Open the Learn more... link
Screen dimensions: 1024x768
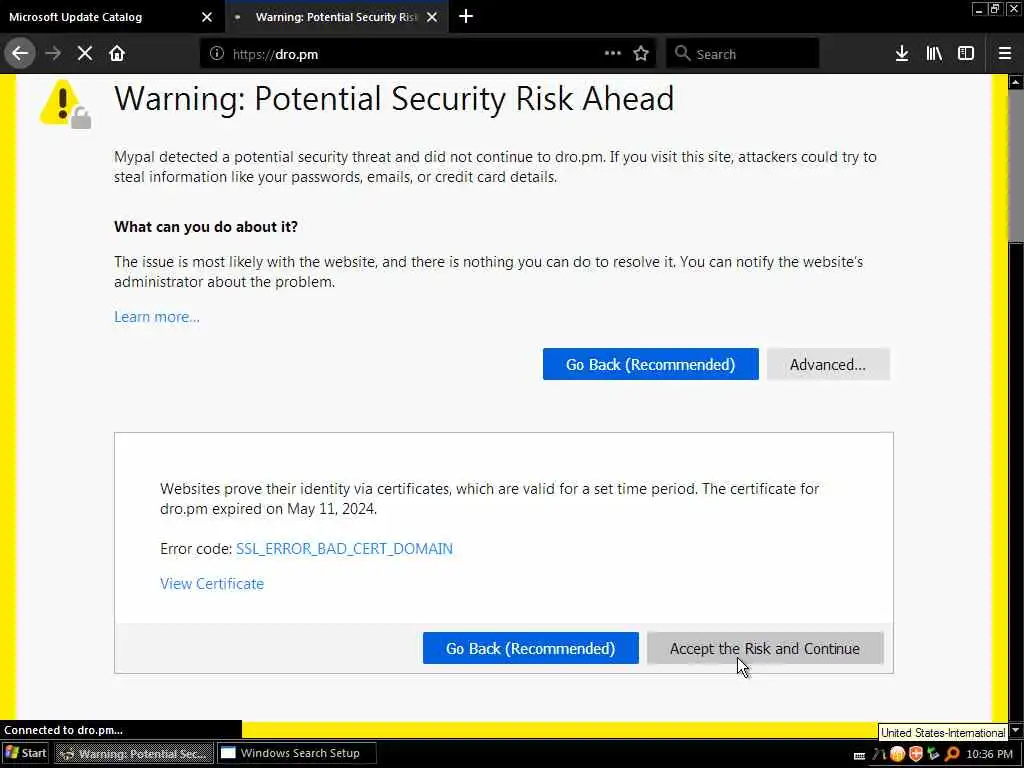[157, 317]
